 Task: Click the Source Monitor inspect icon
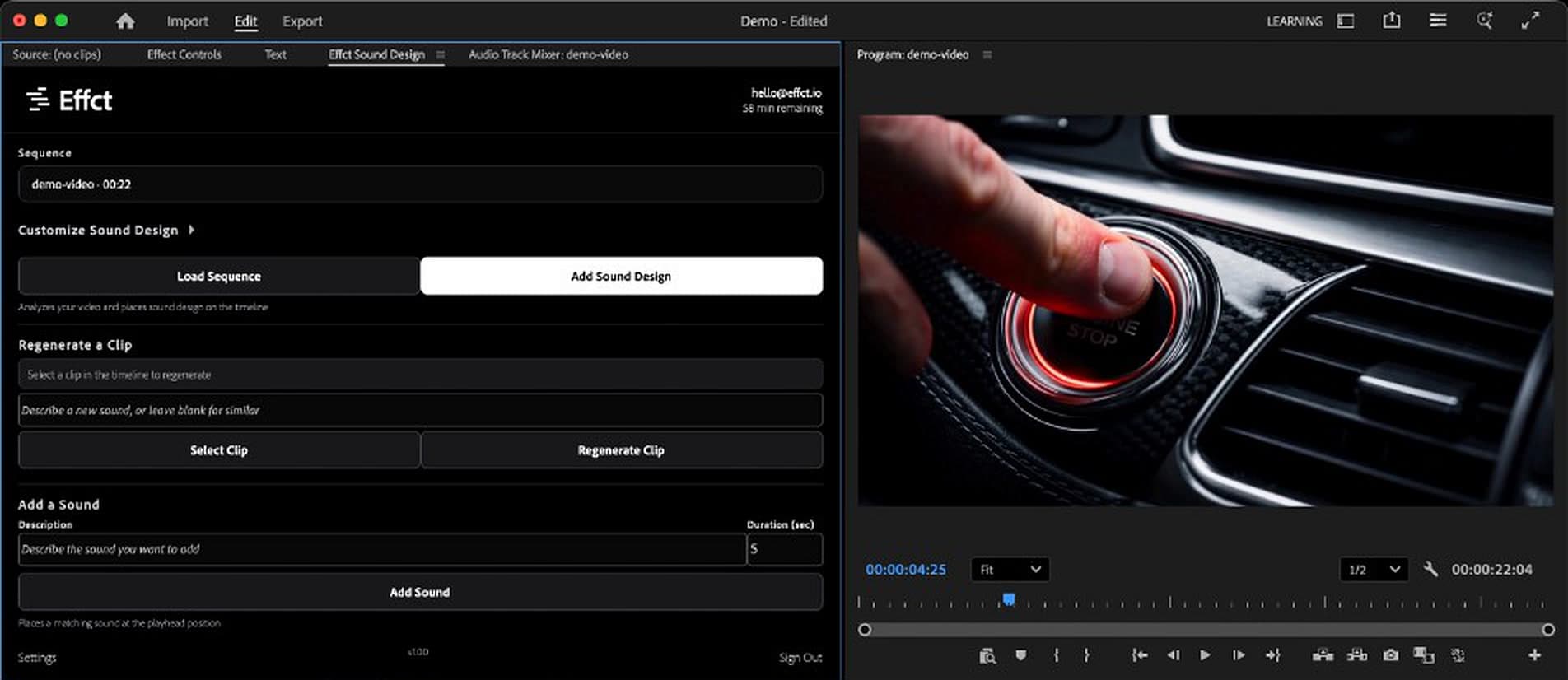point(987,655)
